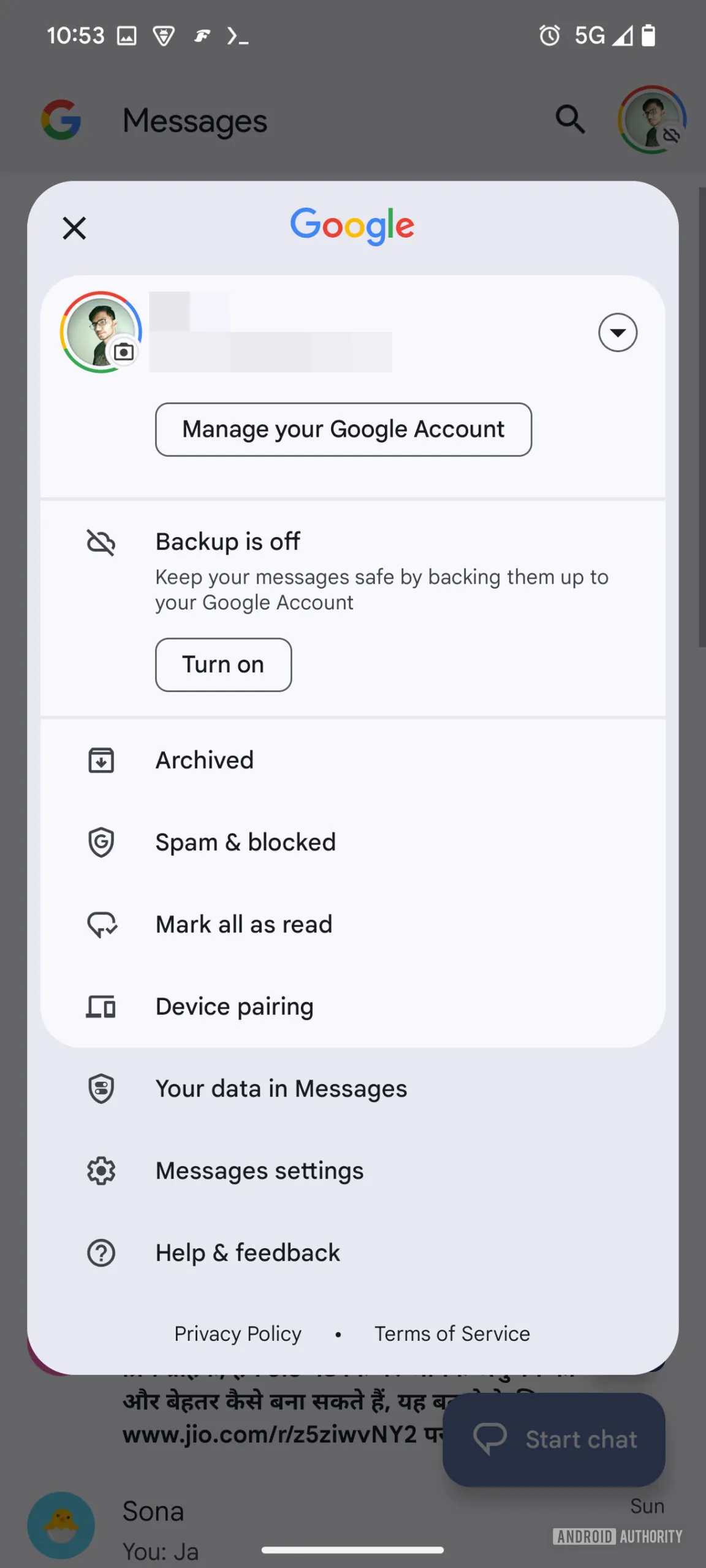Image resolution: width=706 pixels, height=1568 pixels.
Task: Open the Terms of Service link
Action: (452, 1333)
